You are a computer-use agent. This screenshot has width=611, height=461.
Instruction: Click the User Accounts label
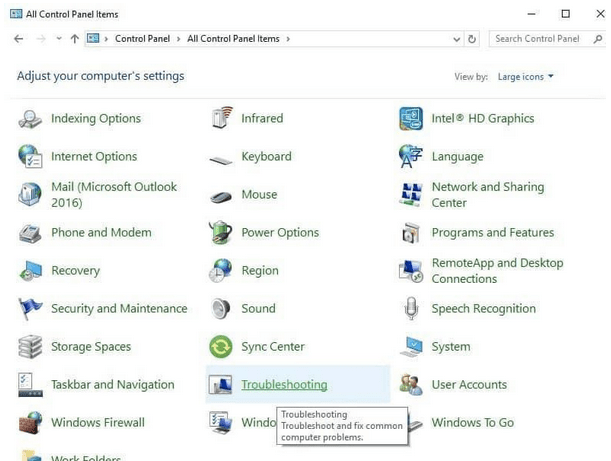(x=469, y=385)
